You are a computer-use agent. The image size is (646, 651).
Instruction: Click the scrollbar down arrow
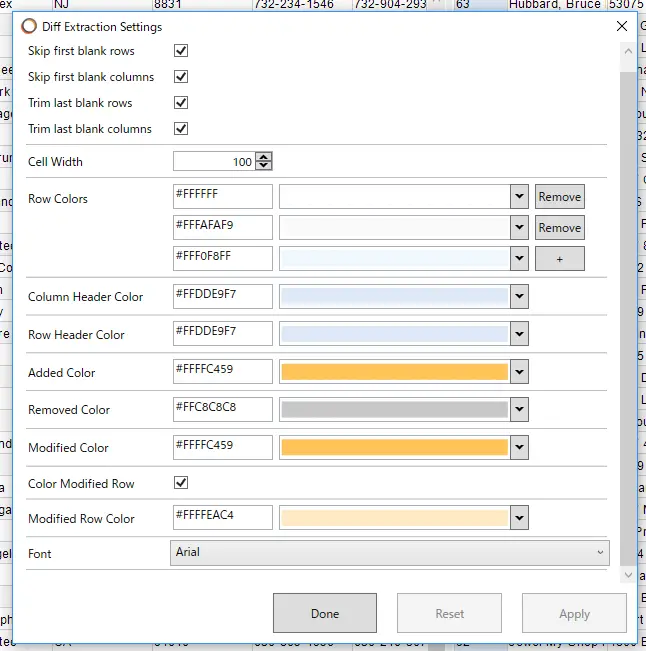point(628,575)
